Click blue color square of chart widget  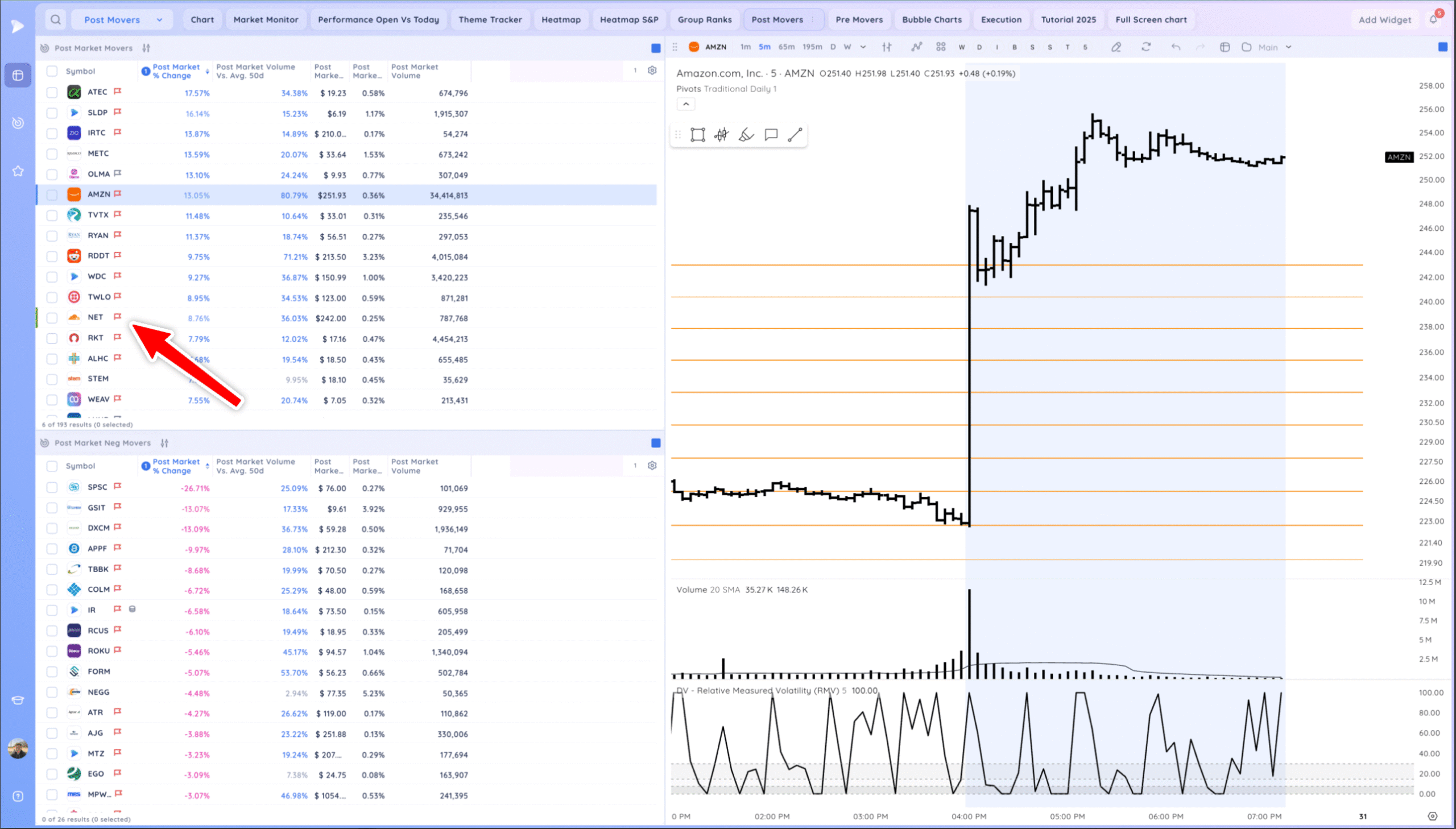[x=1442, y=47]
